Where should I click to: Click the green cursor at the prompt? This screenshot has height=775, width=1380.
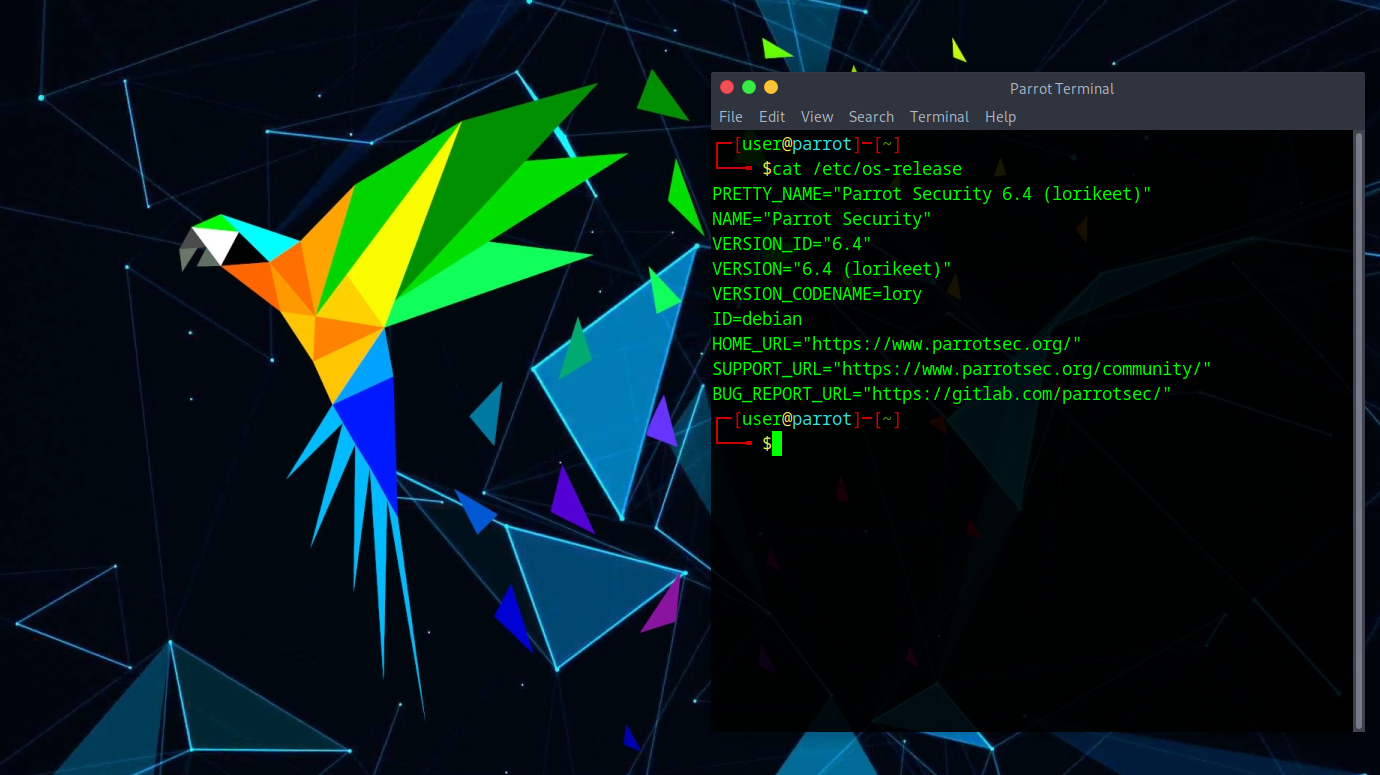[777, 444]
